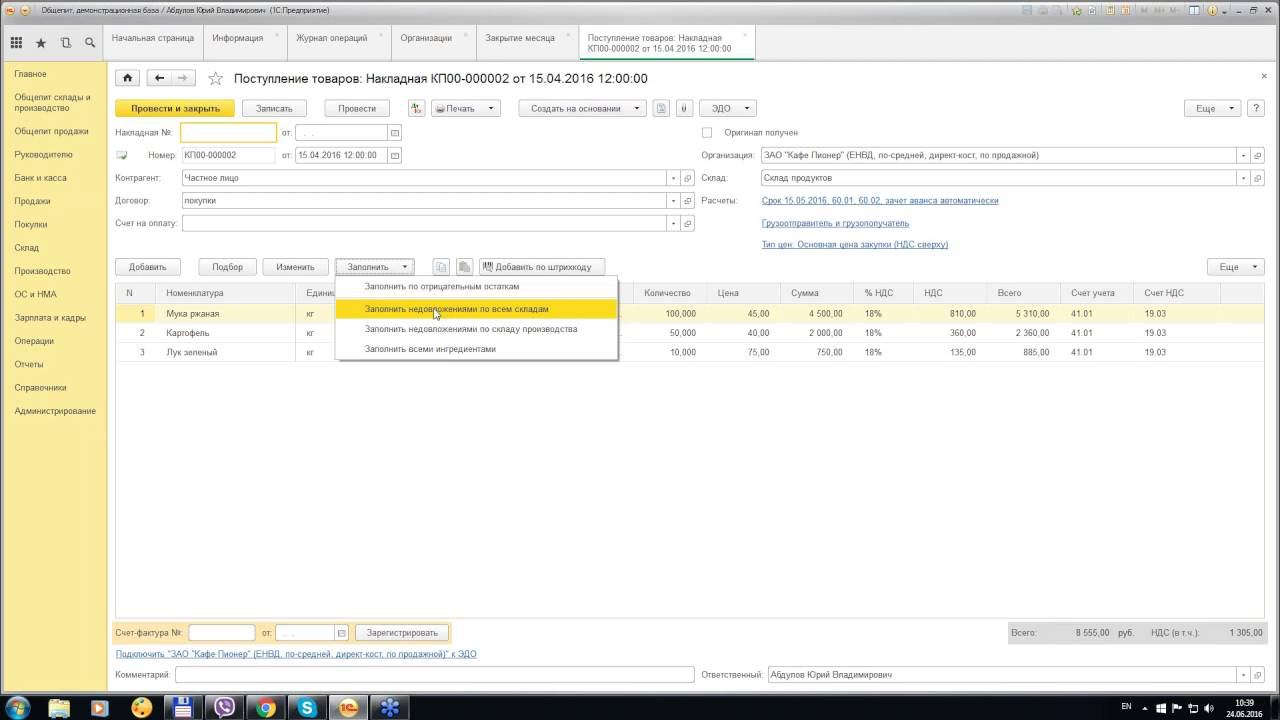Open the top Еще menu
Screen dimensions: 1280x720
[x=1212, y=108]
